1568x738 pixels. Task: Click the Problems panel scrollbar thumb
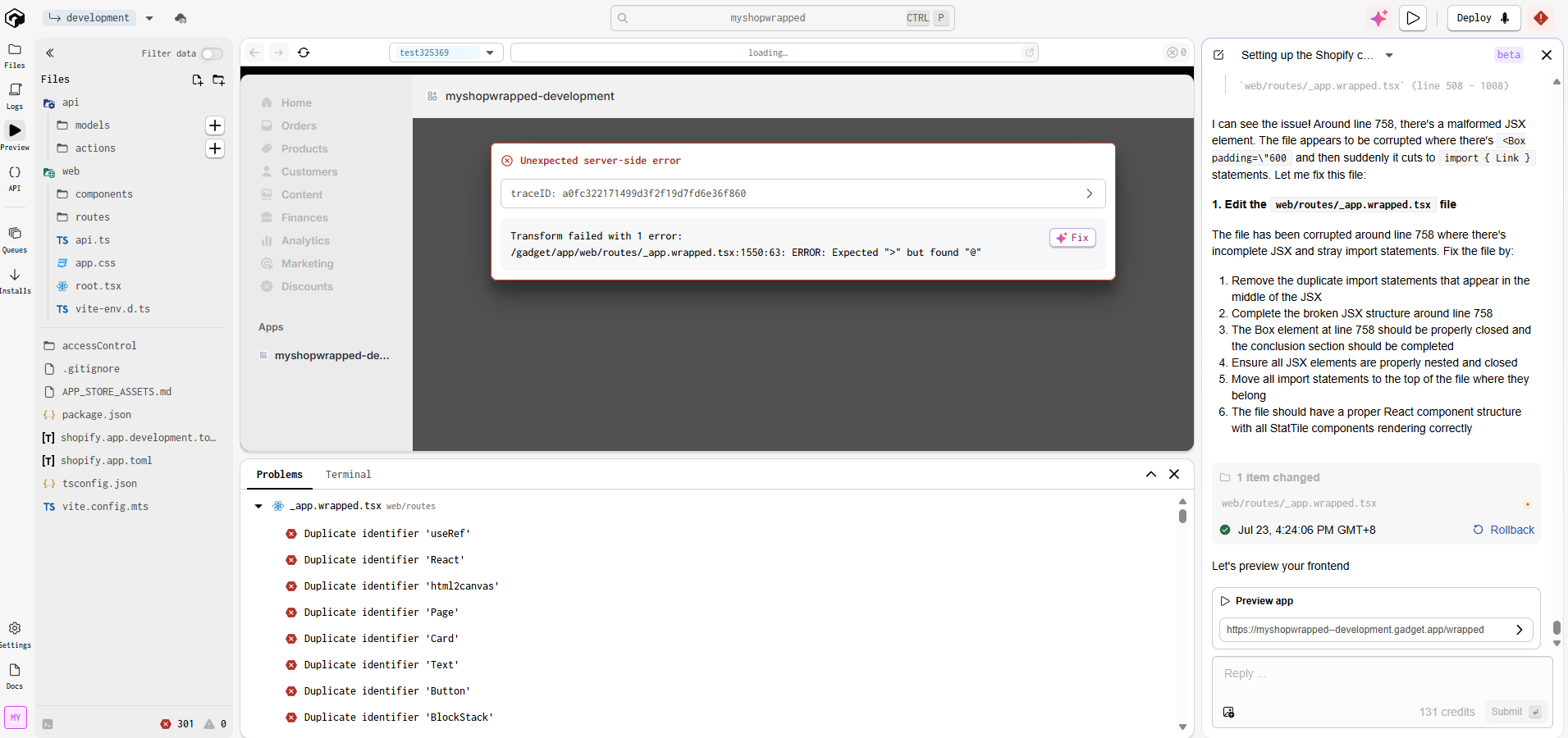pyautogui.click(x=1182, y=516)
